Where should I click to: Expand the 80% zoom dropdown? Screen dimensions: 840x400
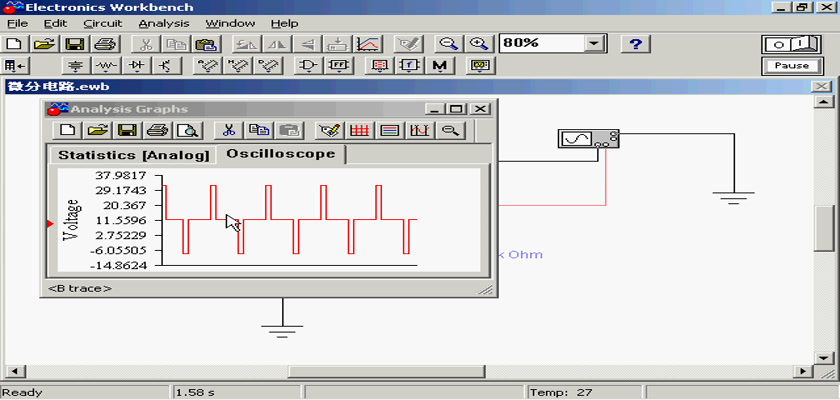[x=594, y=44]
